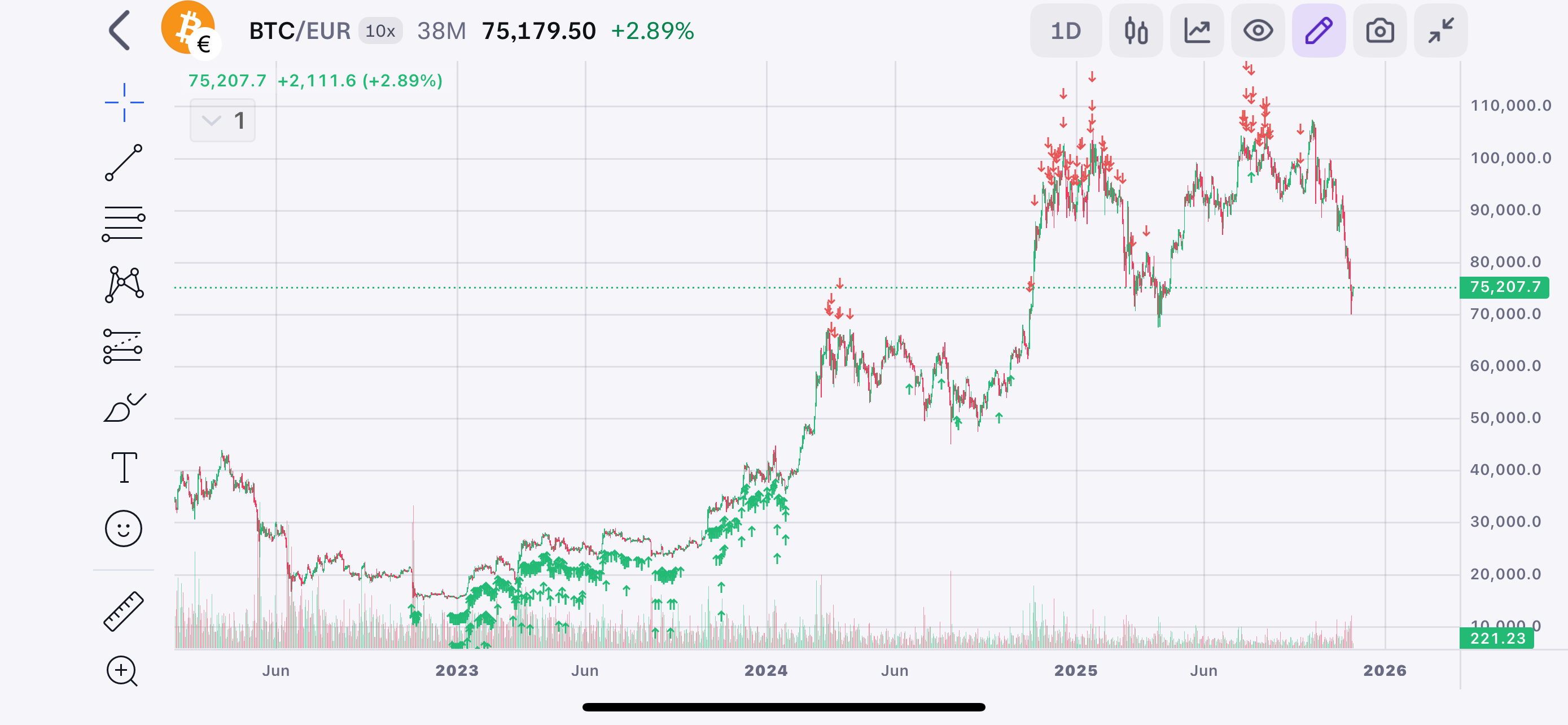
Task: Go back with the left arrow
Action: 120,30
